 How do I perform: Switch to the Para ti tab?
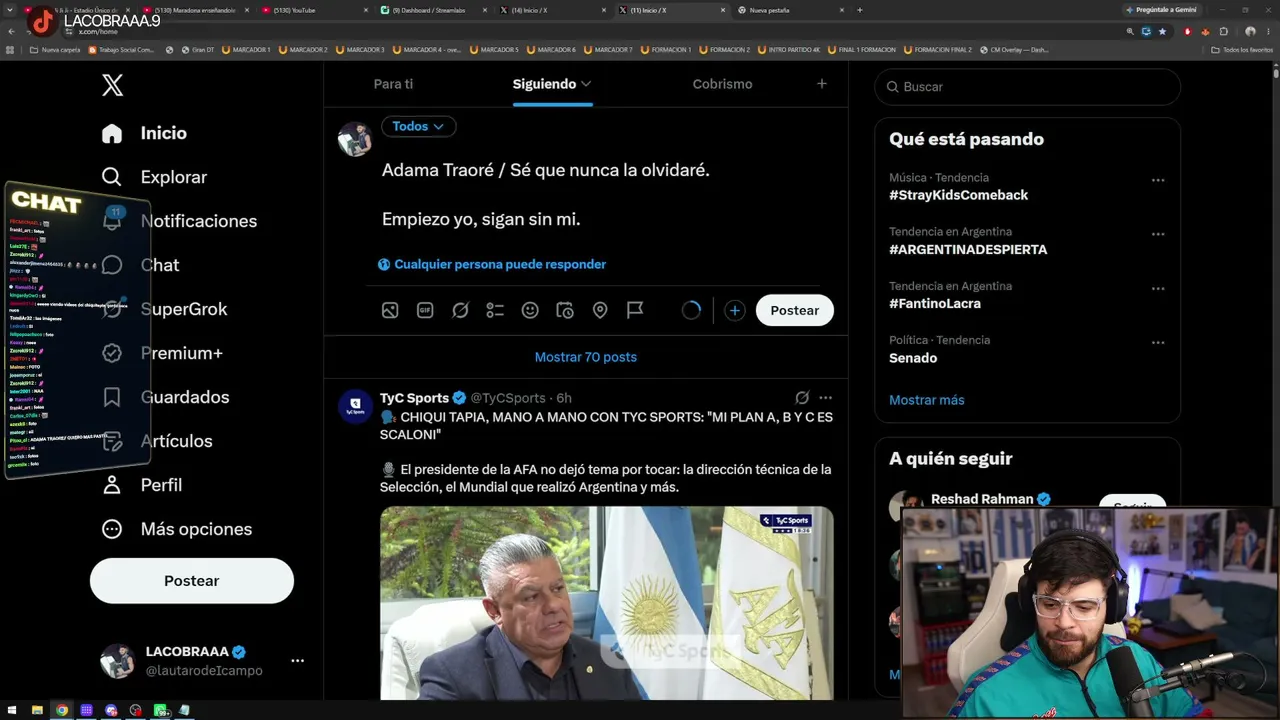click(393, 84)
